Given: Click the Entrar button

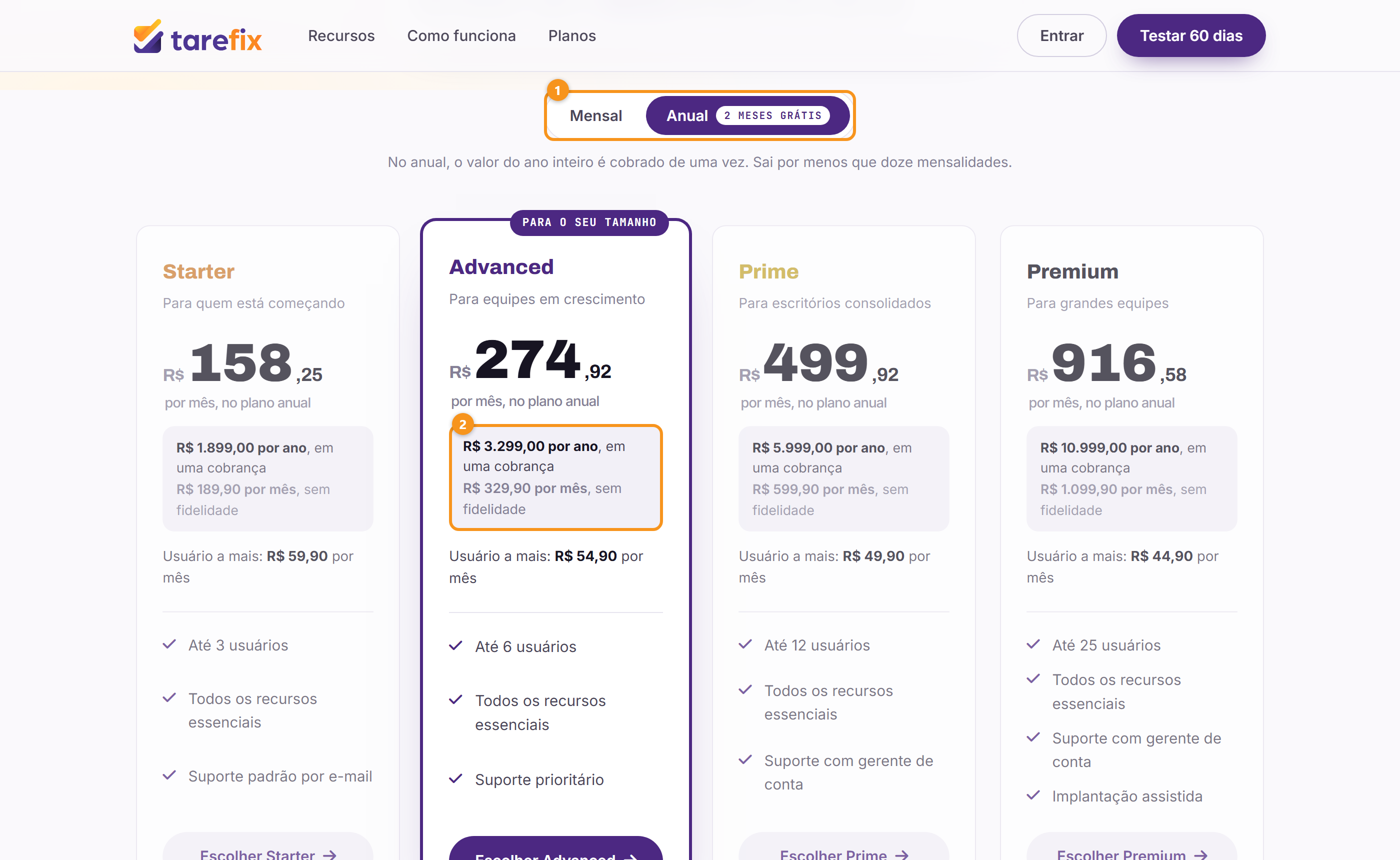Looking at the screenshot, I should tap(1061, 36).
